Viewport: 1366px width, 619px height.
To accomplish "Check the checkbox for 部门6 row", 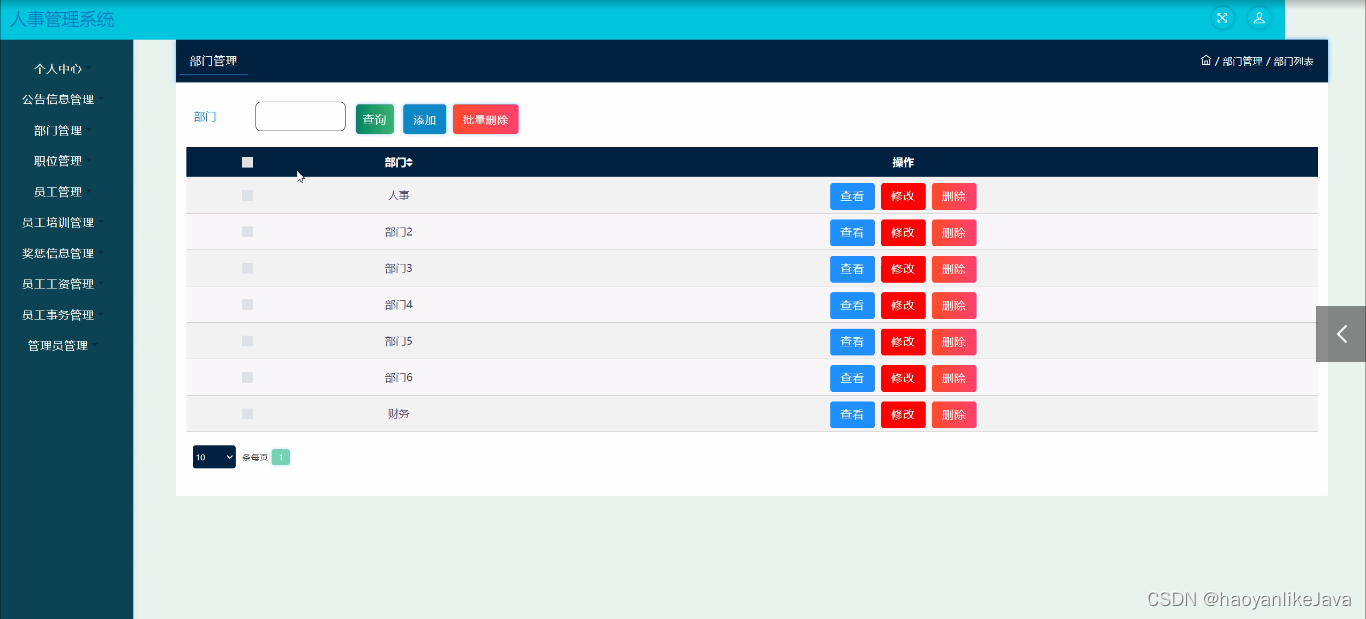I will (x=247, y=377).
